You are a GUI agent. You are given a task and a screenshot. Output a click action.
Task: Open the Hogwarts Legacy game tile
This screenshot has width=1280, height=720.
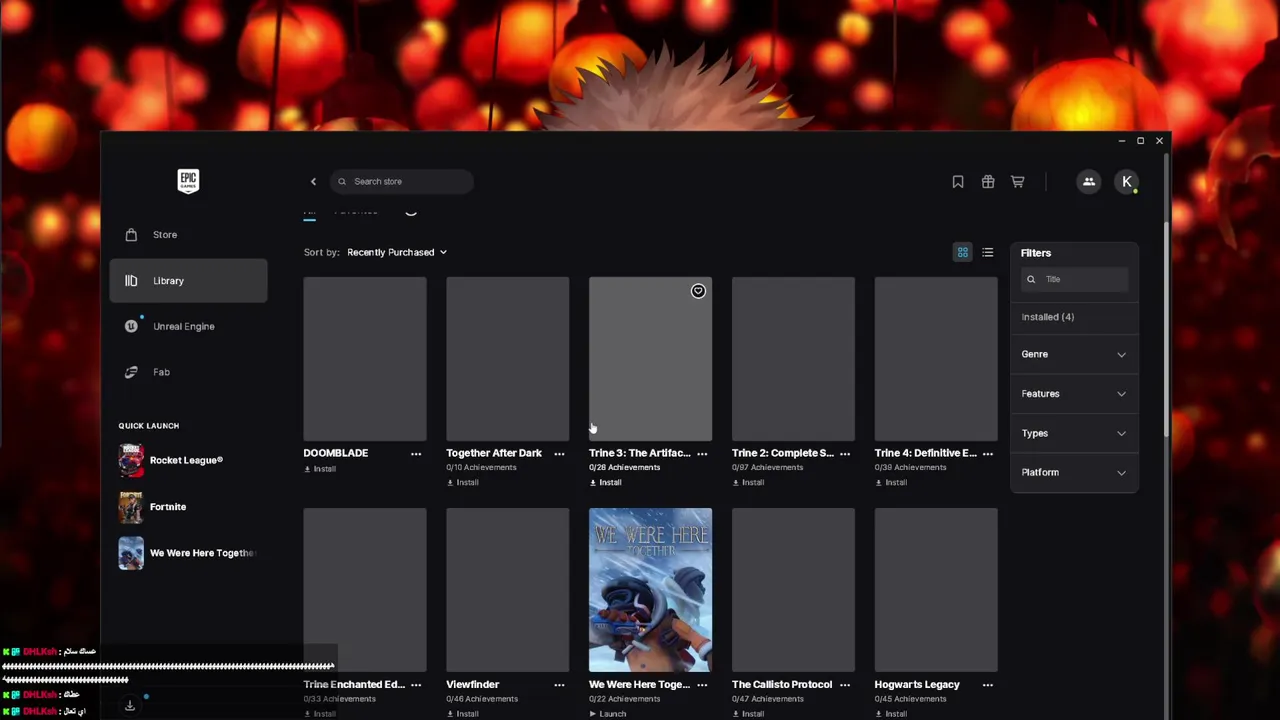point(936,590)
